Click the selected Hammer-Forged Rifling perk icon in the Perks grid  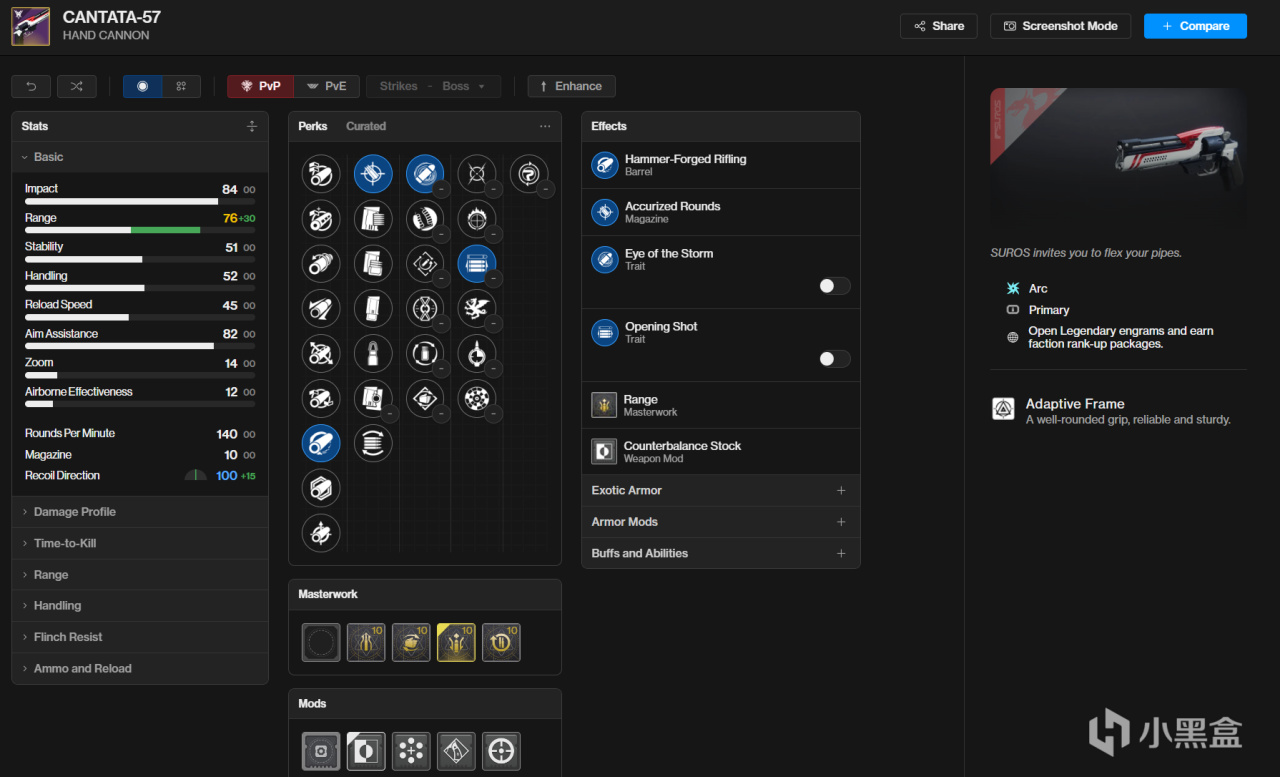tap(321, 443)
